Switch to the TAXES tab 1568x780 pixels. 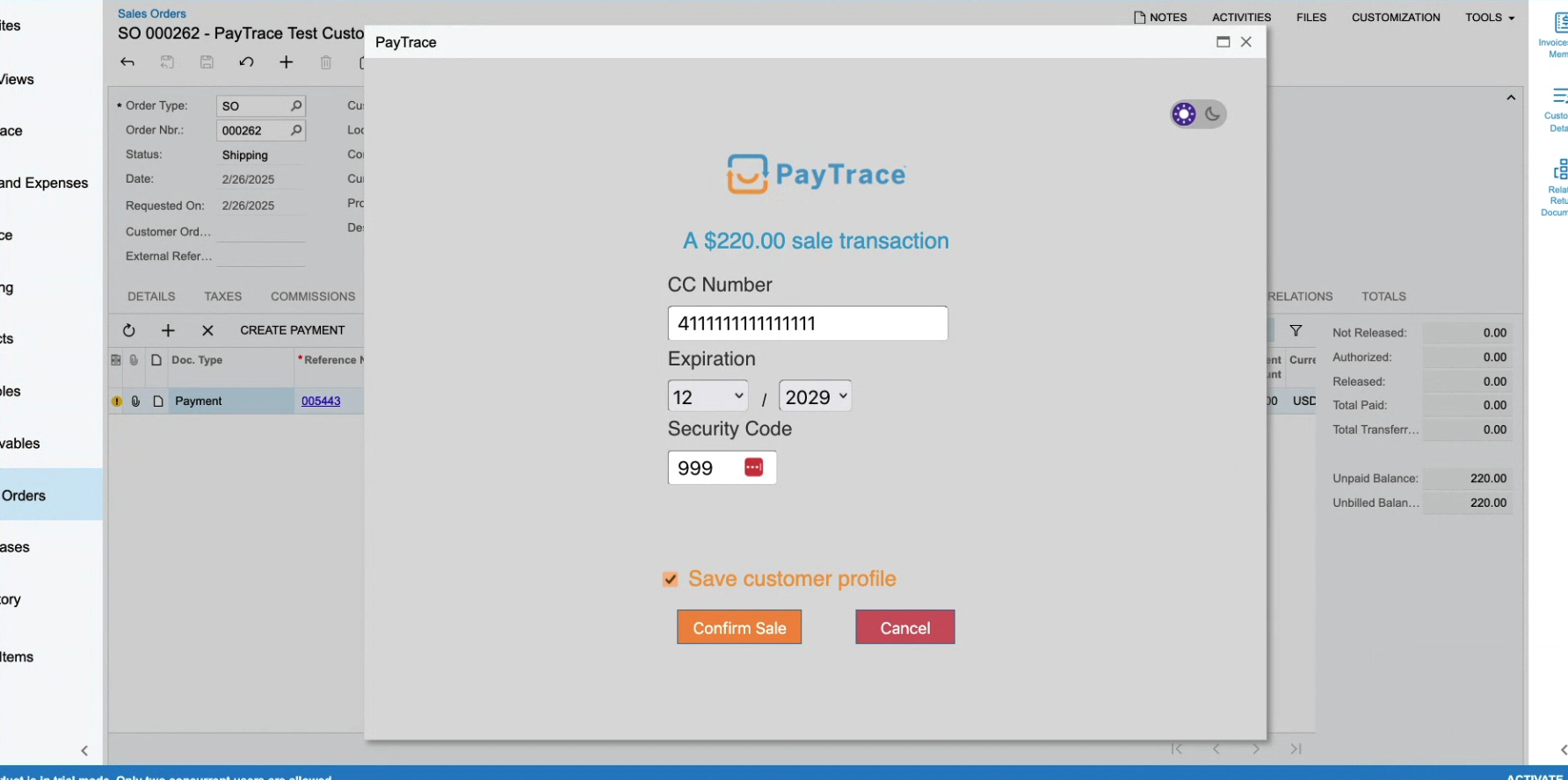223,297
